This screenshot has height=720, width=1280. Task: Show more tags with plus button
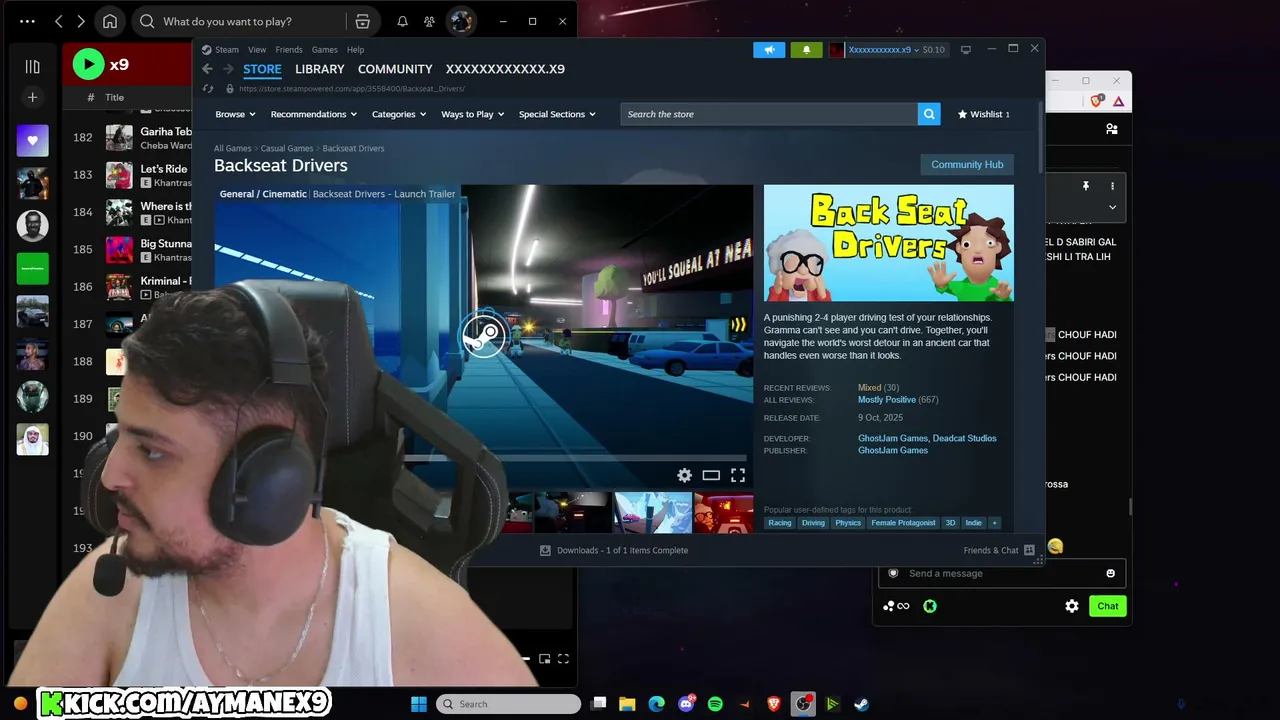click(994, 523)
